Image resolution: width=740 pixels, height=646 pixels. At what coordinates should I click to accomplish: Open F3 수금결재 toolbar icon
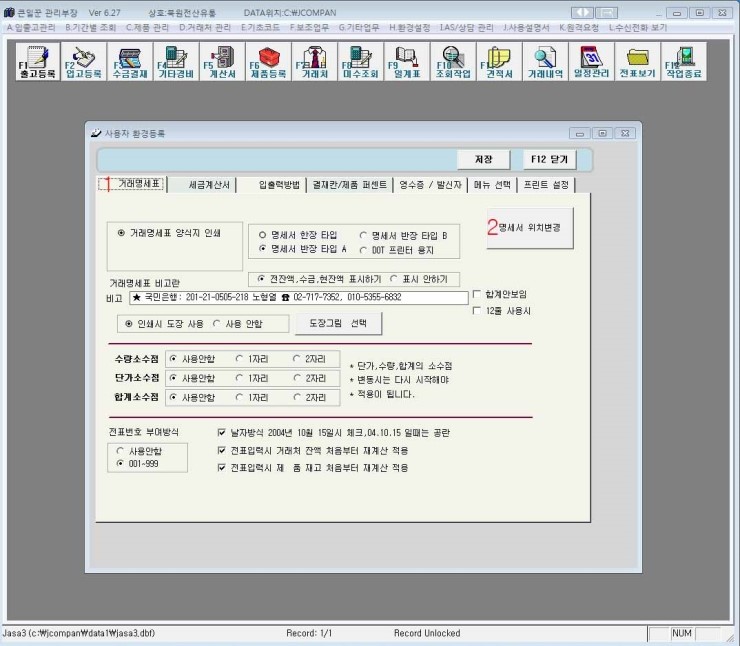[x=130, y=62]
